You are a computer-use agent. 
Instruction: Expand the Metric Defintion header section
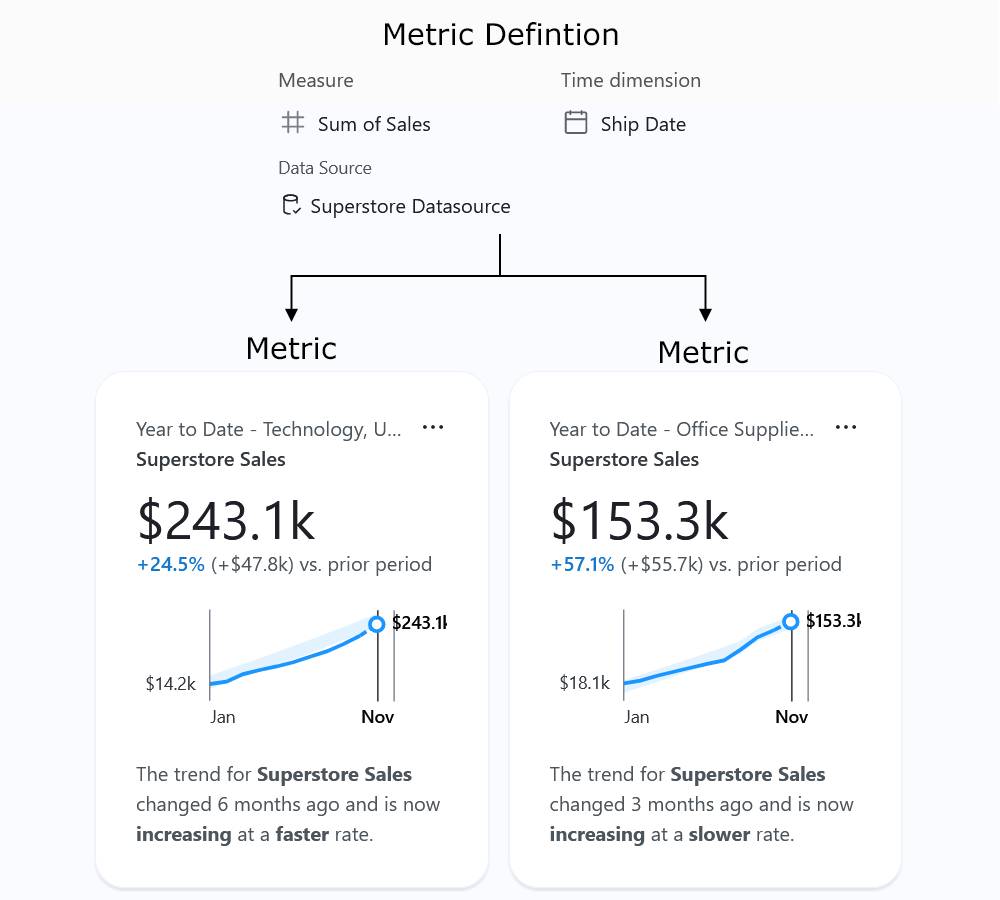point(500,33)
